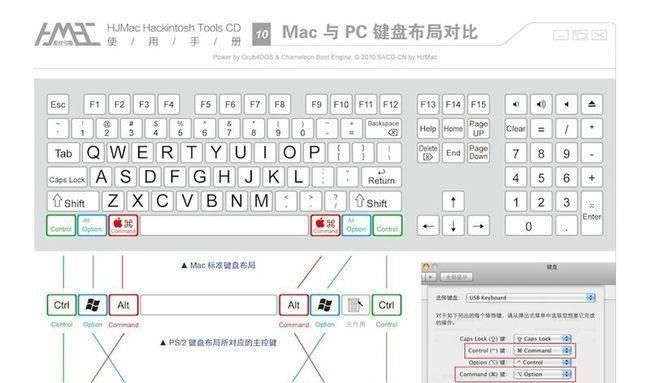The image size is (650, 383).
Task: Click the numpad Enter key
Action: tap(592, 213)
